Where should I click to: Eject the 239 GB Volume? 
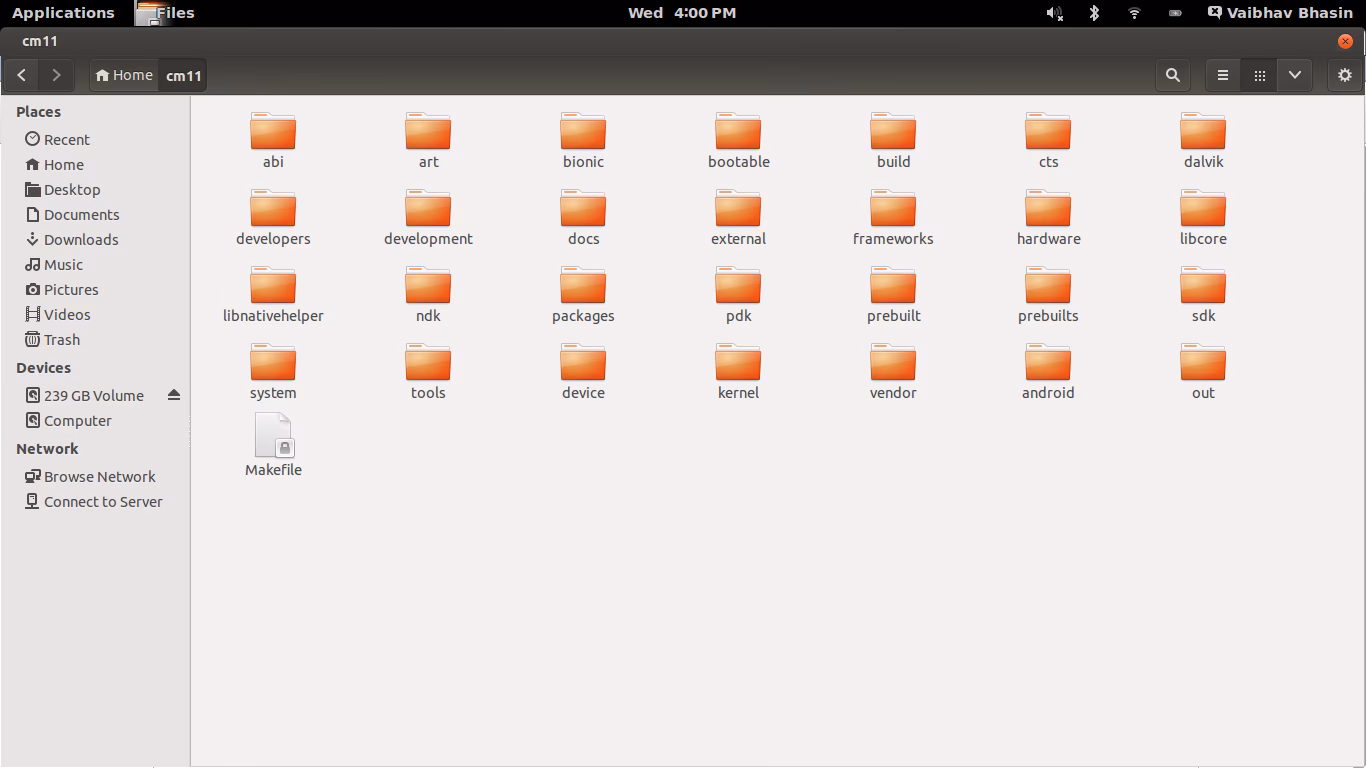point(174,395)
